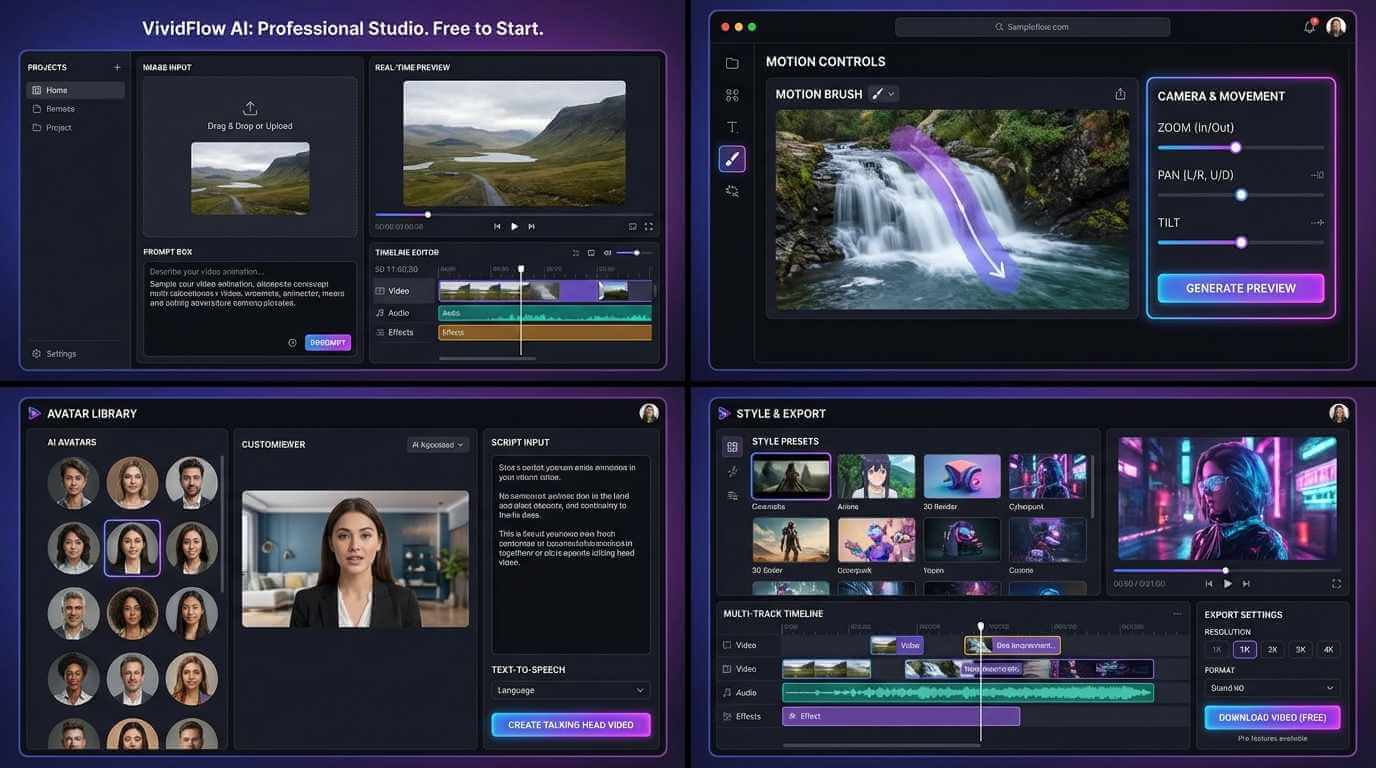Open the dropdown next to Motion Brush
The image size is (1376, 768).
pos(892,93)
